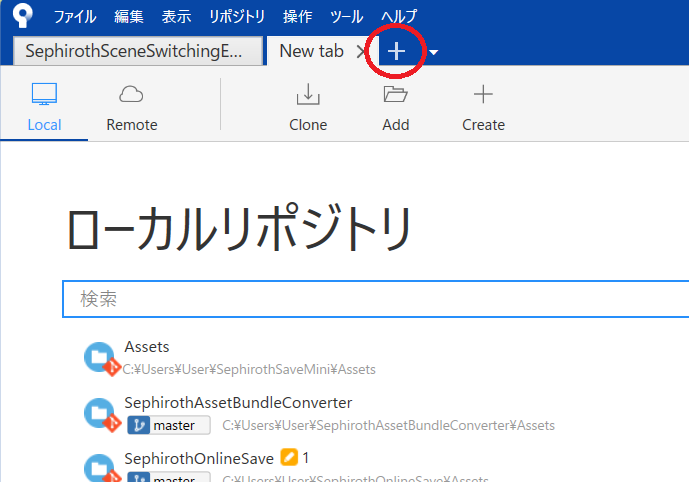
Task: Open the 操作 menu
Action: (x=297, y=17)
